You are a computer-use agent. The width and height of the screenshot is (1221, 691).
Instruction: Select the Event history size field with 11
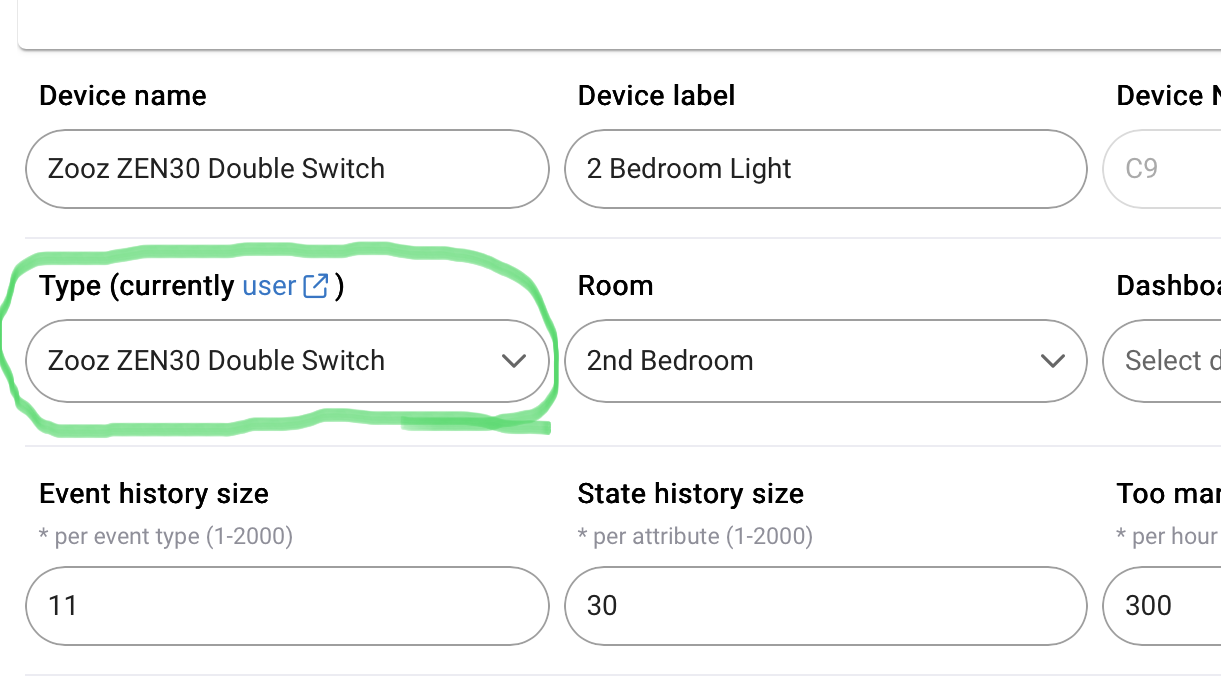coord(287,606)
